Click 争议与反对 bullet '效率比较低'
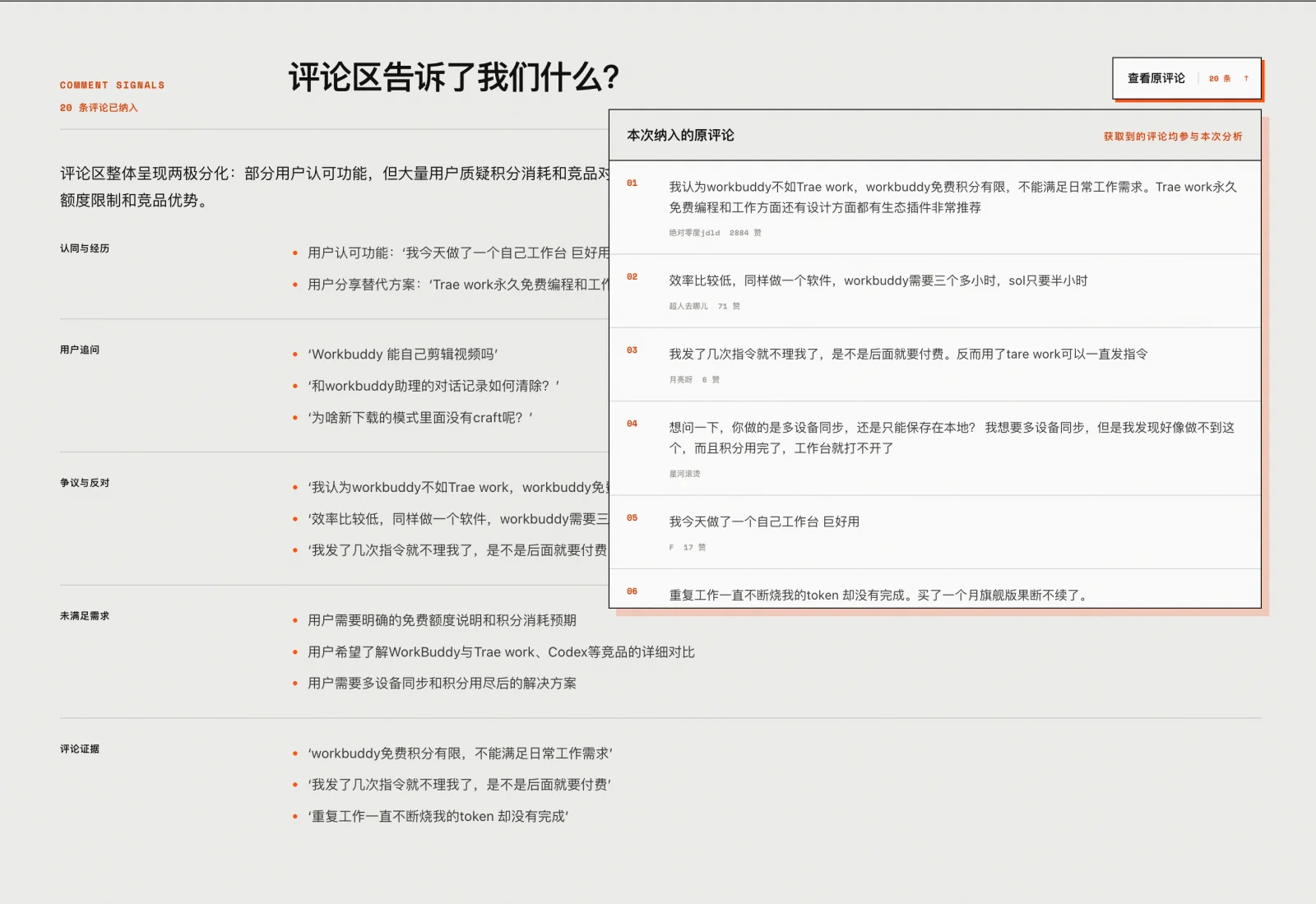Screen dimensions: 1316x904 point(458,519)
